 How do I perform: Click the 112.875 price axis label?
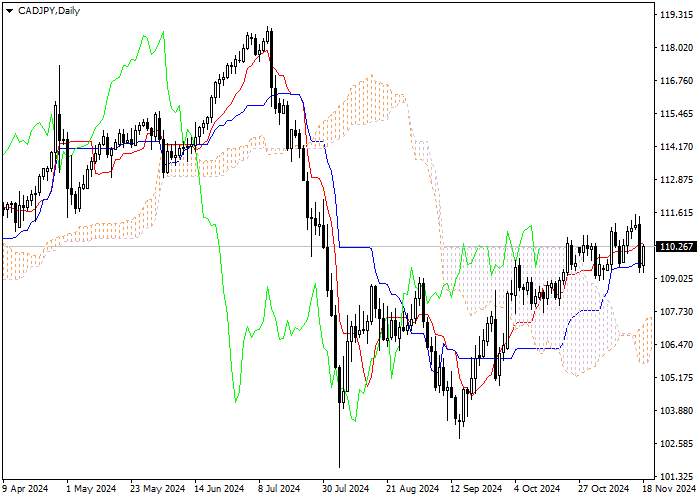676,180
